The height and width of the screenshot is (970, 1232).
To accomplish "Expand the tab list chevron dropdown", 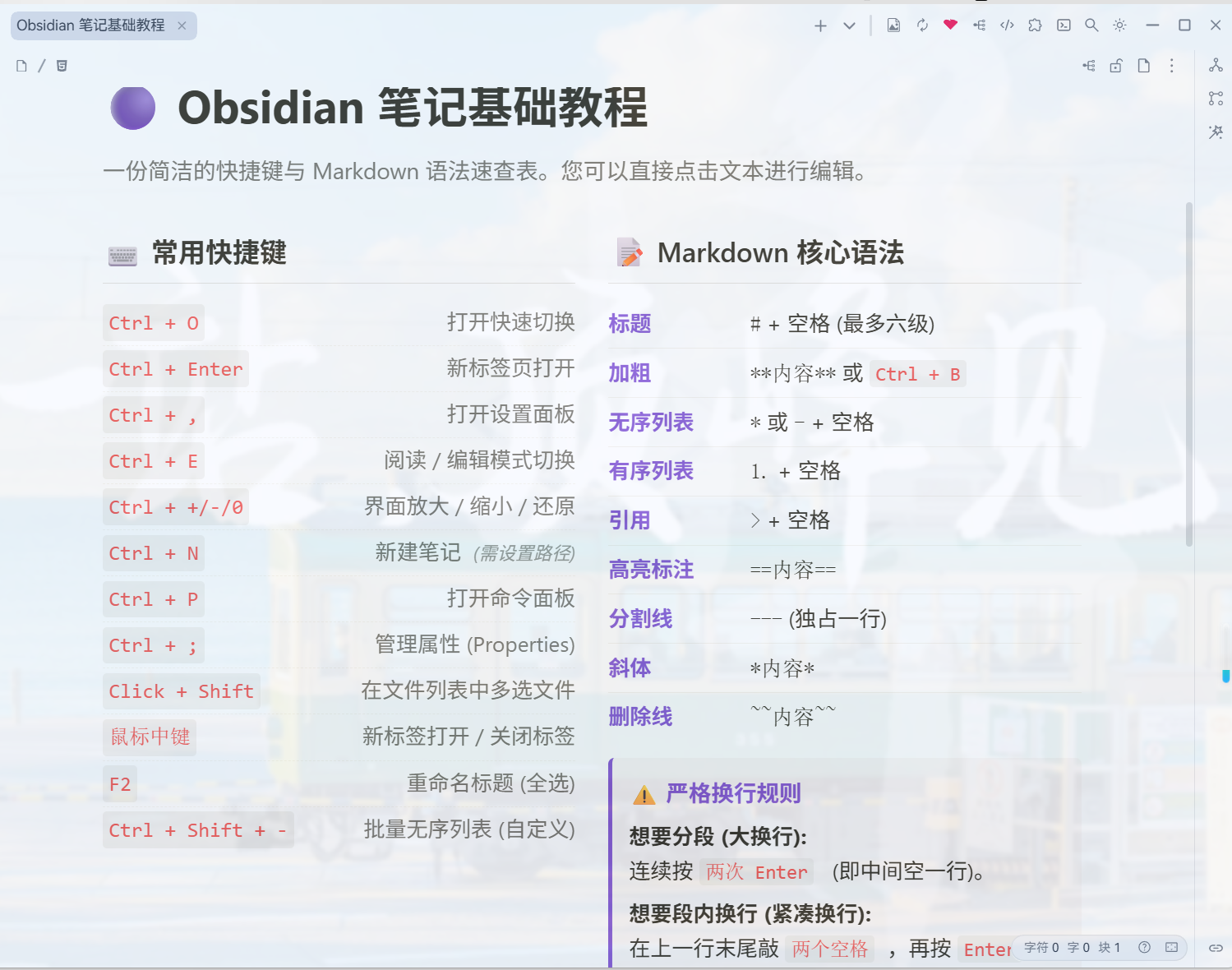I will [x=849, y=25].
